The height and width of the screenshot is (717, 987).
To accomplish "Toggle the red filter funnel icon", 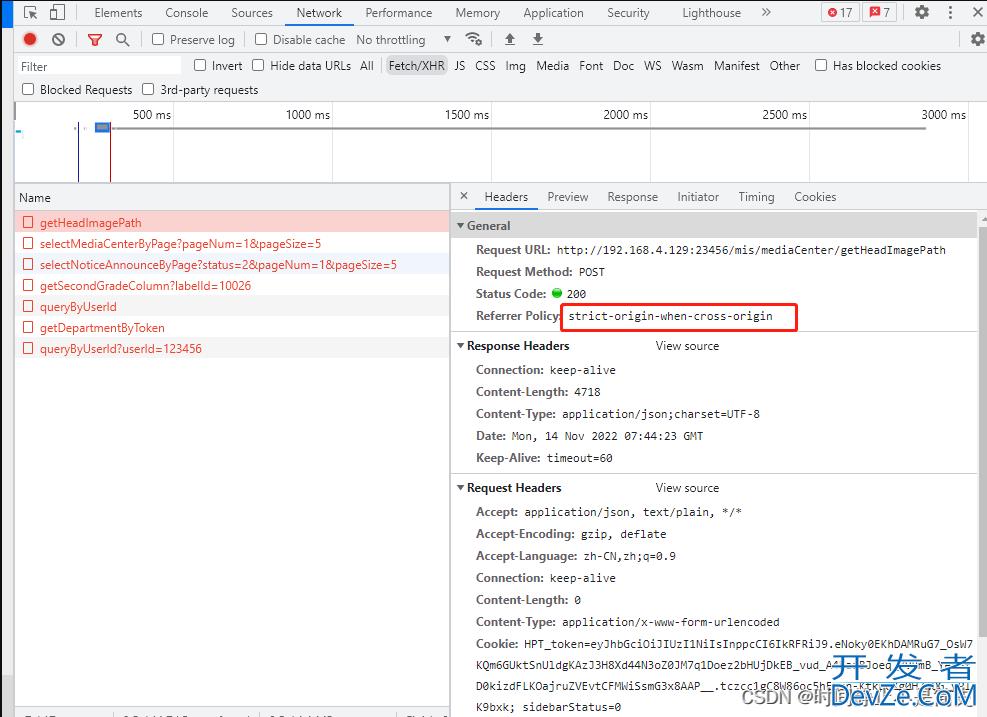I will pos(95,40).
